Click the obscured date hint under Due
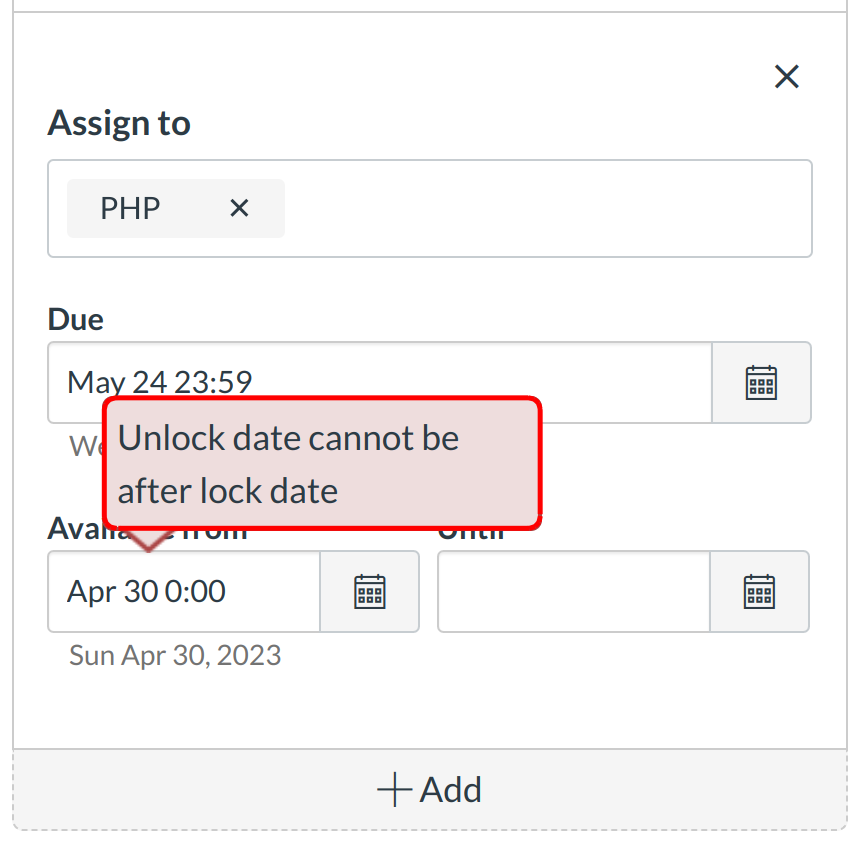Screen dimensions: 858x846 coord(86,445)
